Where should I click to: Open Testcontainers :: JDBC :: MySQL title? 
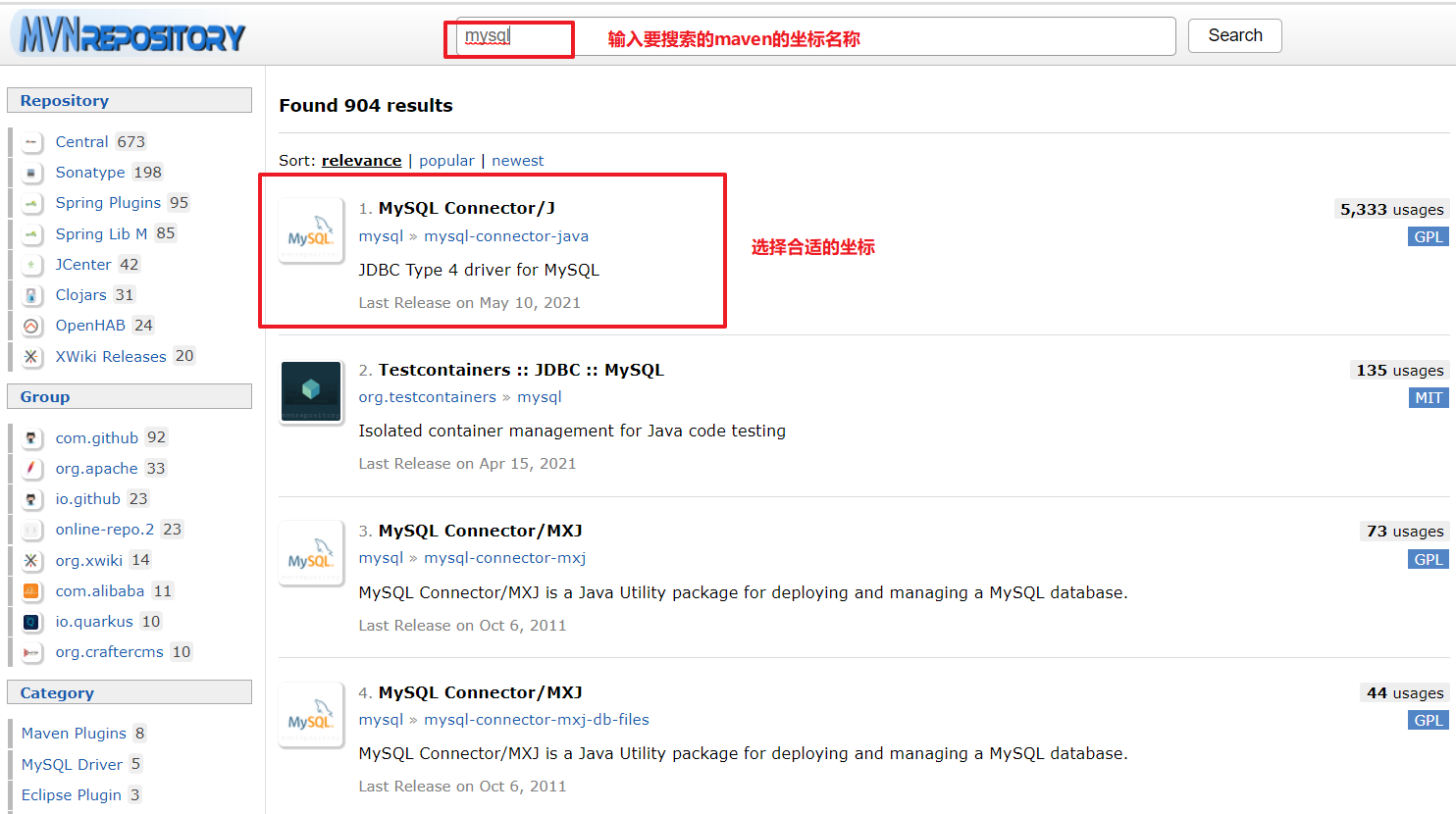tap(521, 370)
